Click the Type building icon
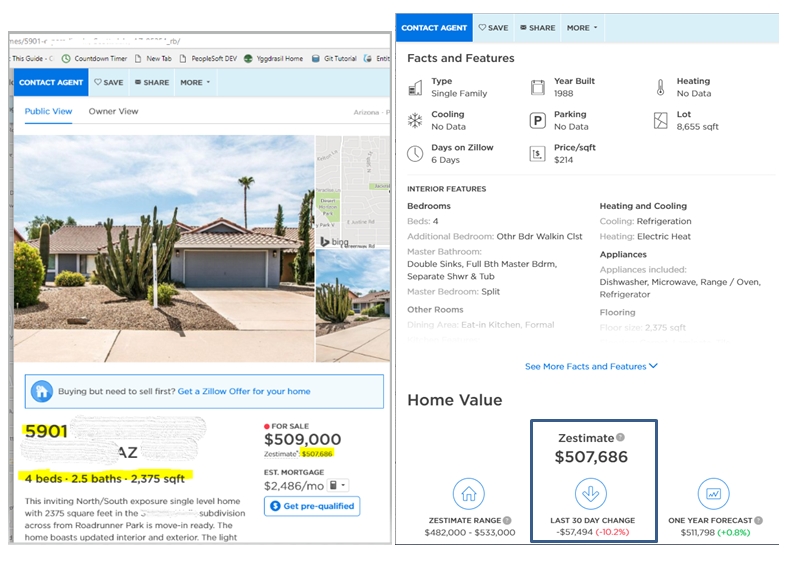 pyautogui.click(x=415, y=88)
